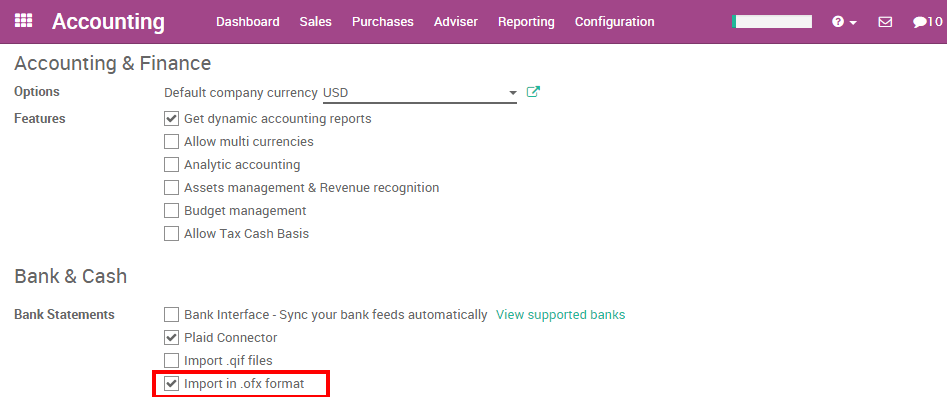Expand the Default company currency dropdown arrow

[513, 93]
